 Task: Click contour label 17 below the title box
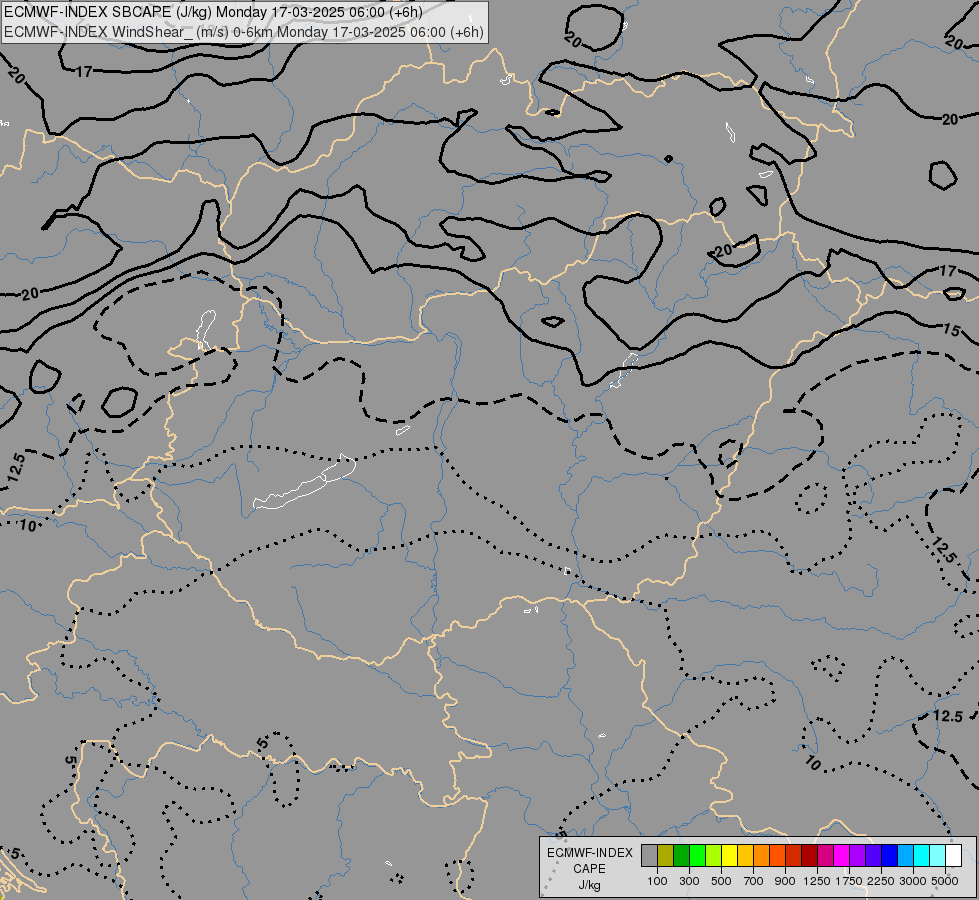[84, 72]
